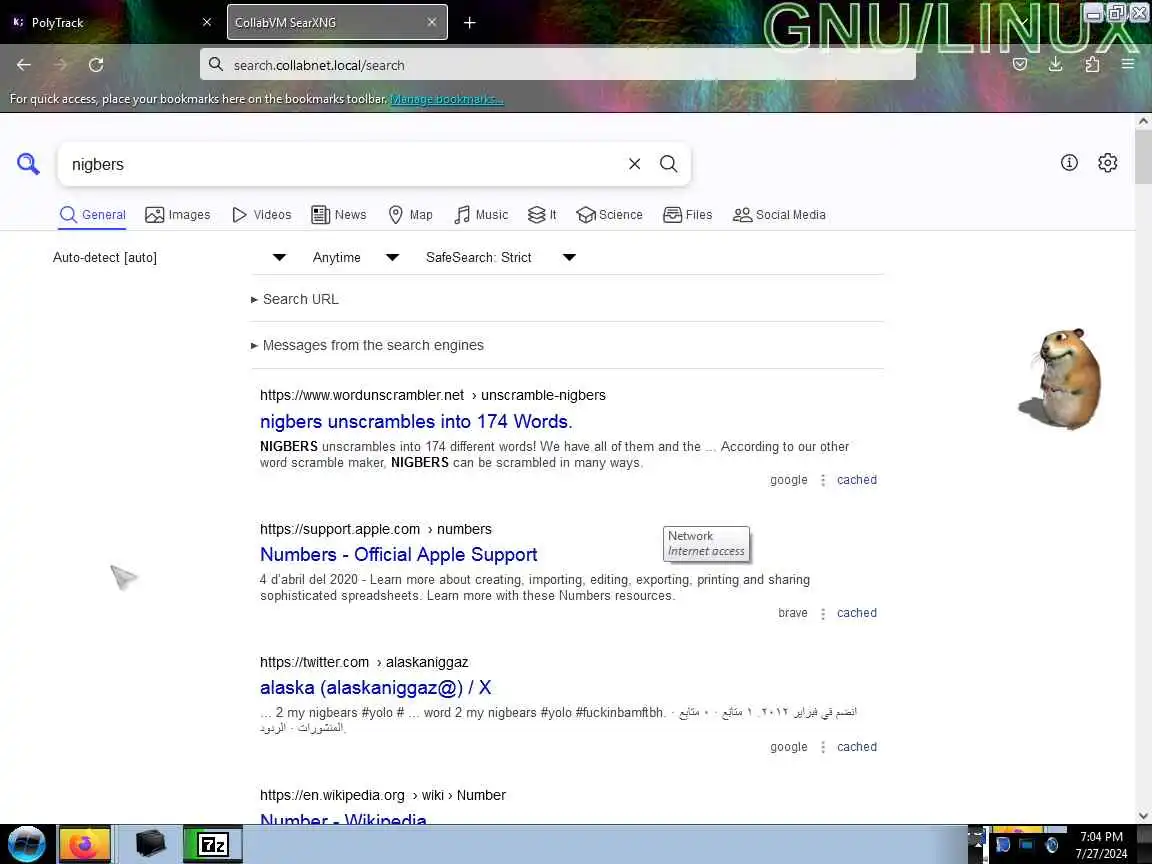This screenshot has height=864, width=1152.
Task: Open the SearXNG about info icon
Action: coord(1069,163)
